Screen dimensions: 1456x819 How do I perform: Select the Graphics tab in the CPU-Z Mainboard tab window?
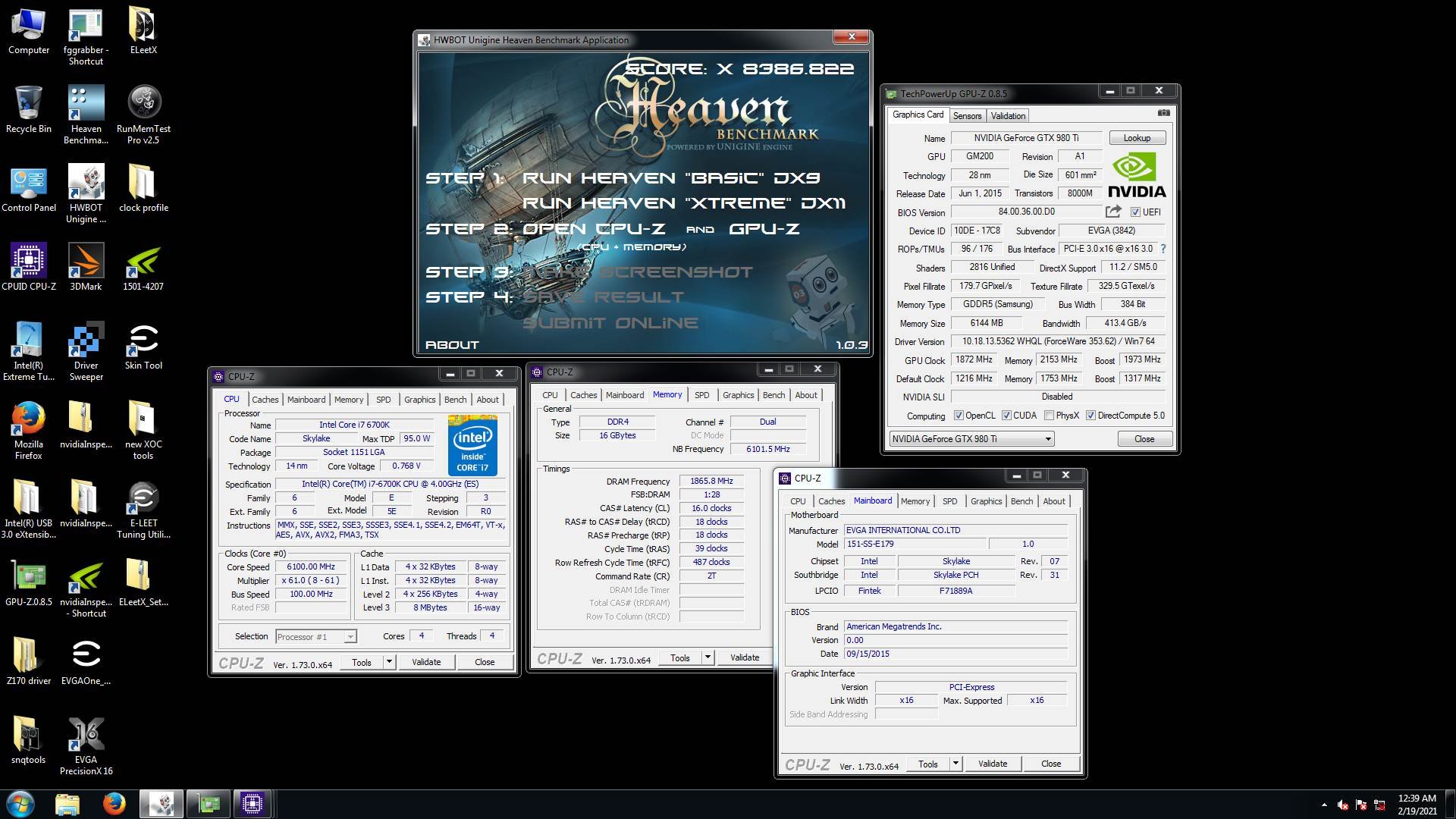986,501
